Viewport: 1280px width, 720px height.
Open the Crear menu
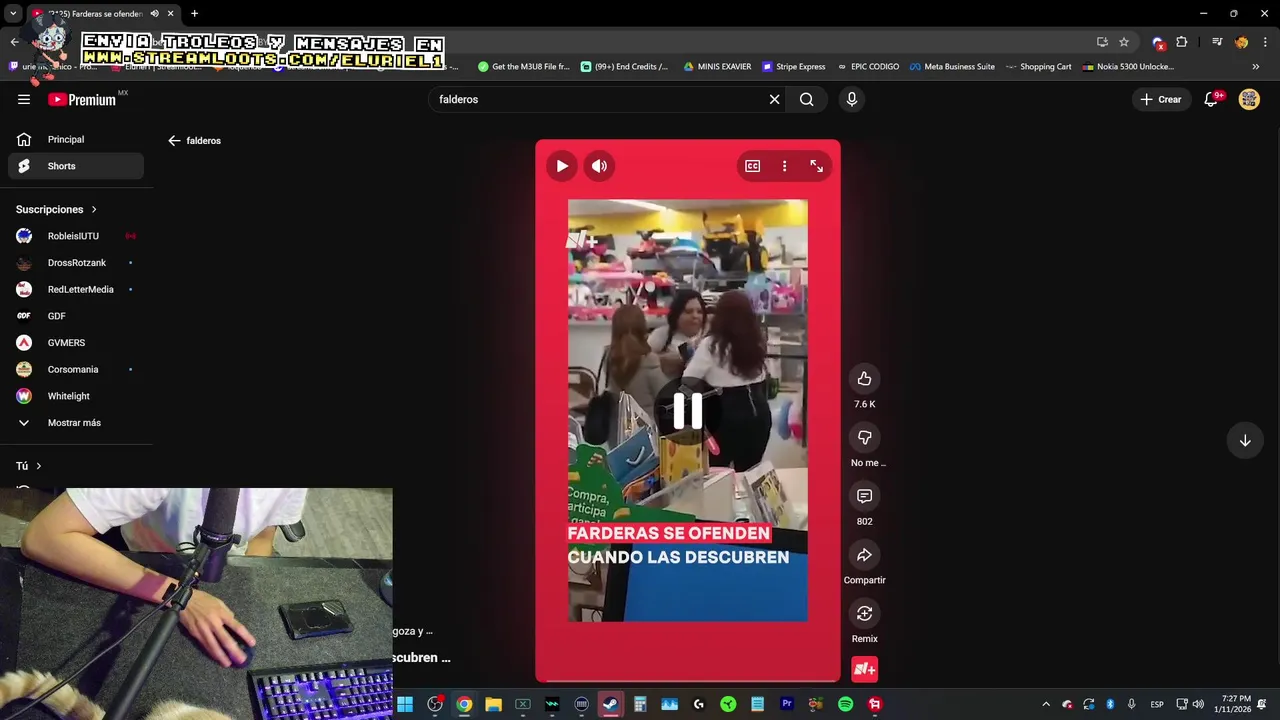[x=1161, y=99]
